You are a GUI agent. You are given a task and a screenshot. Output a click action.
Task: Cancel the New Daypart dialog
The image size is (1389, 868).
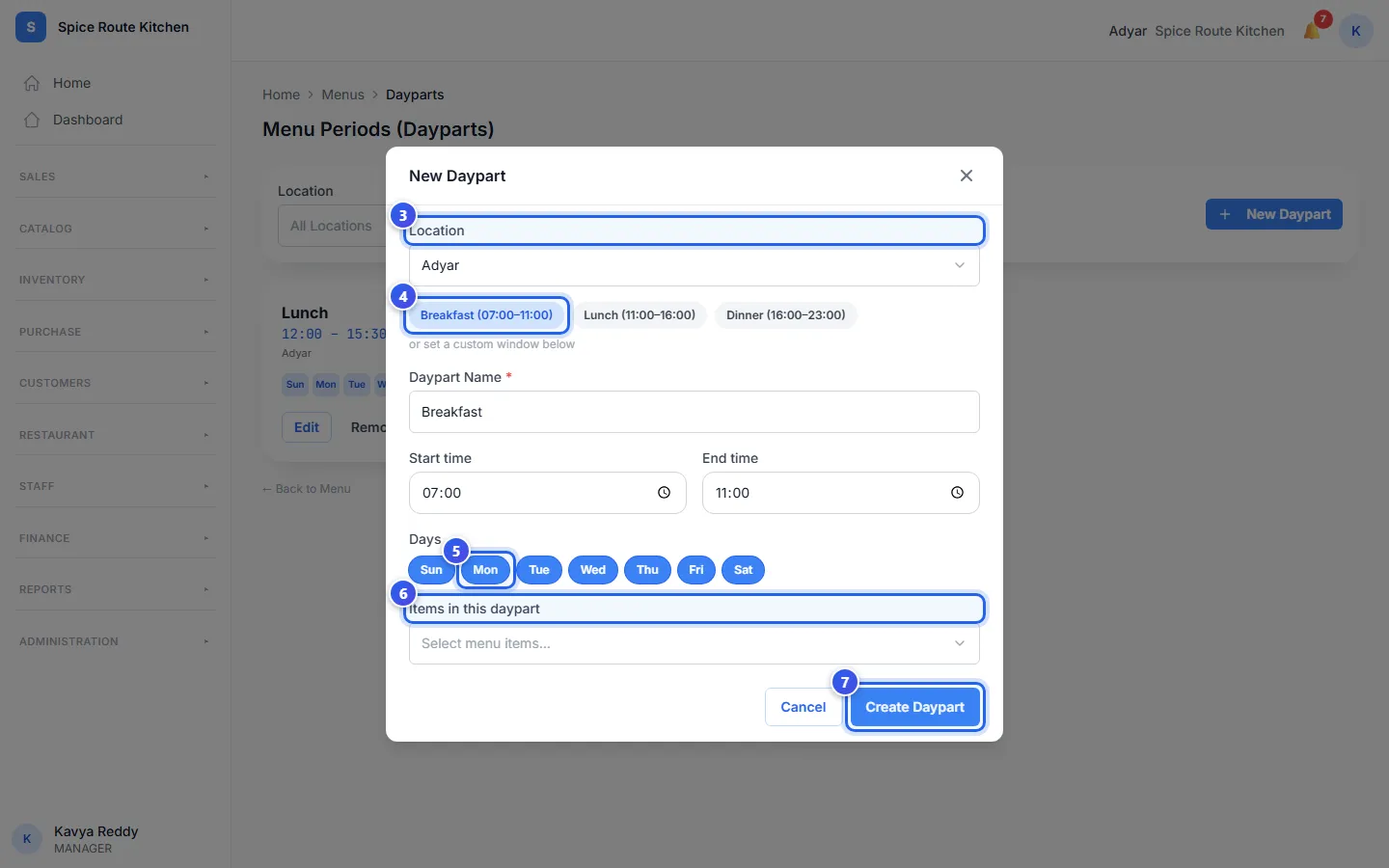803,707
